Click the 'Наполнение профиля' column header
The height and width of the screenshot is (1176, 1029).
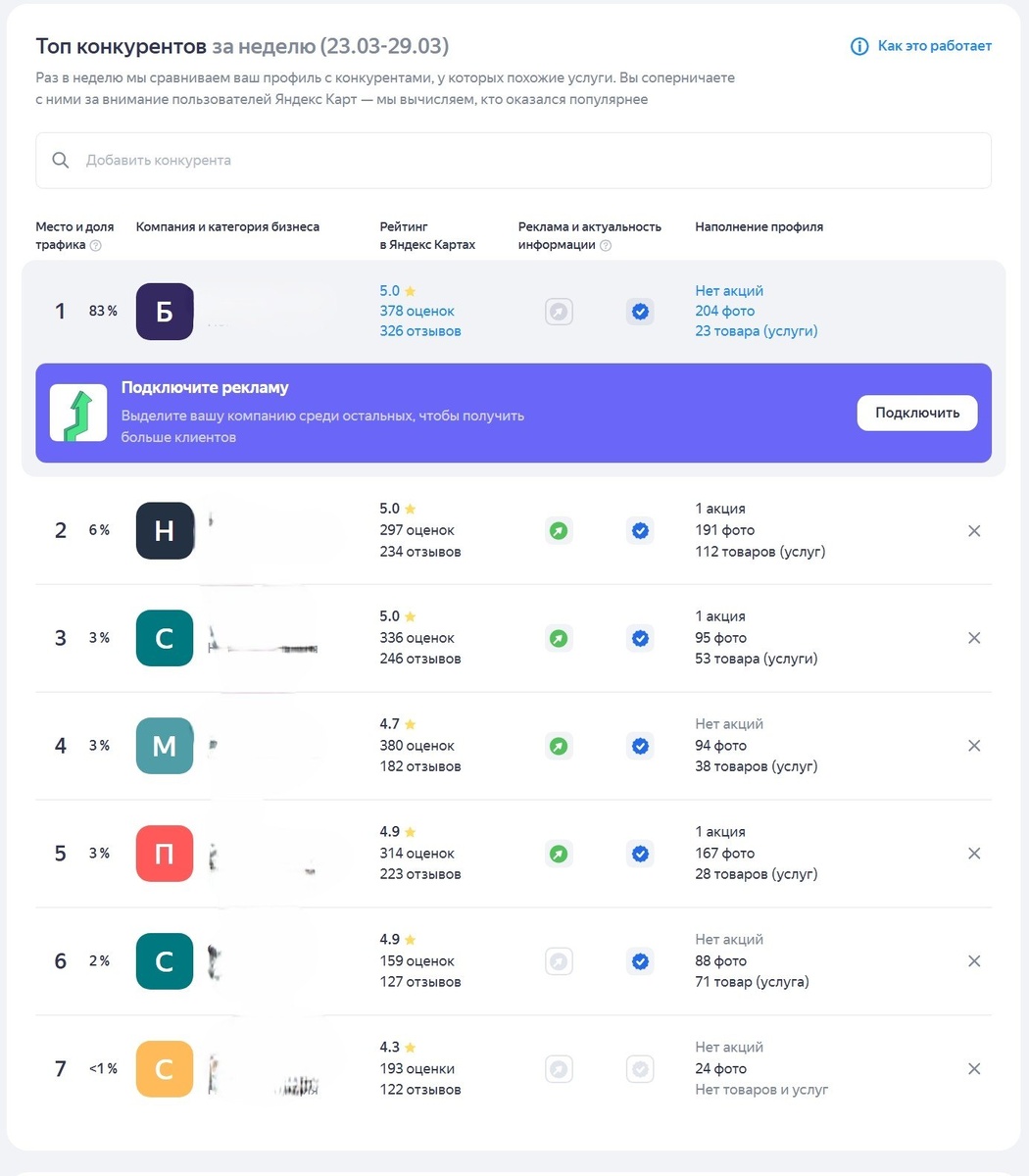point(759,226)
